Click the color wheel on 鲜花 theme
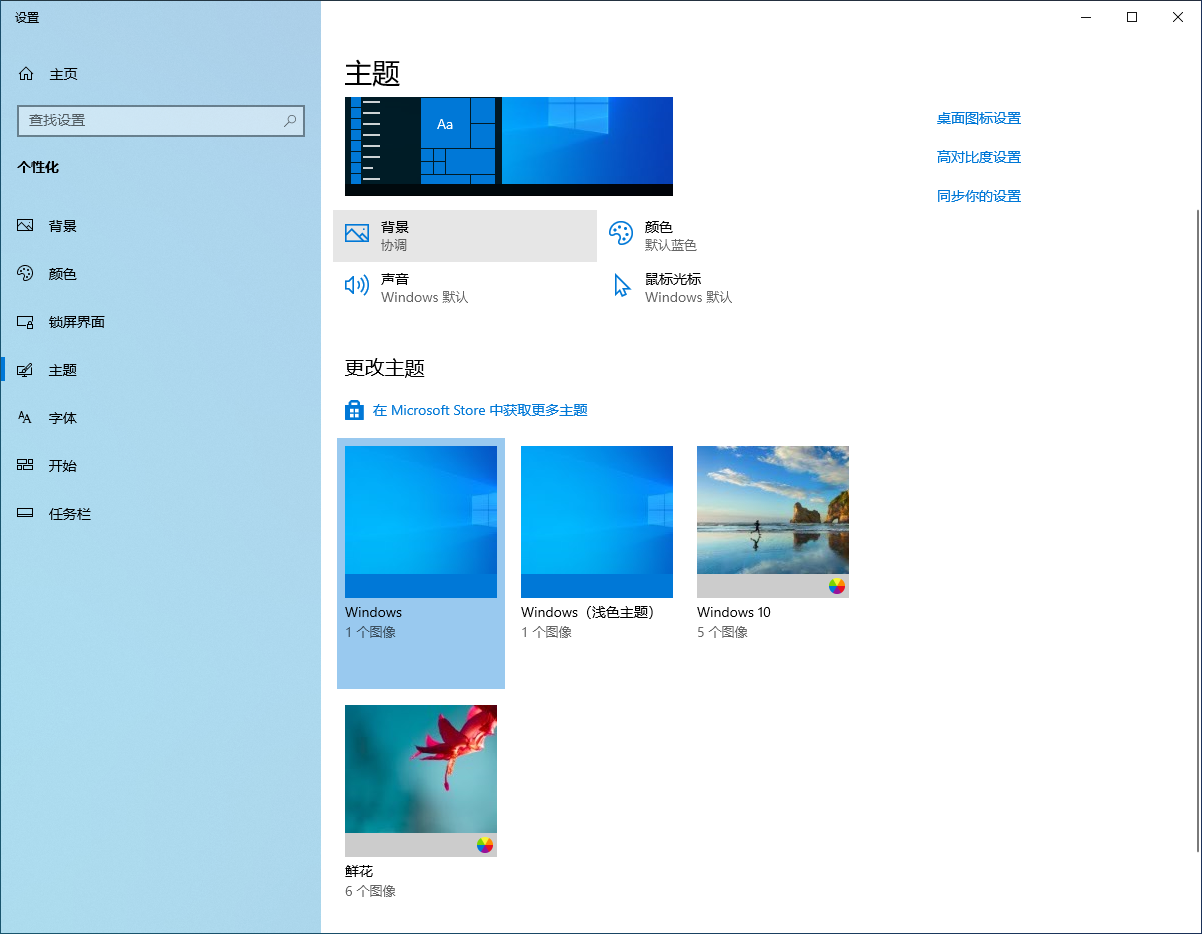This screenshot has height=934, width=1202. click(485, 845)
